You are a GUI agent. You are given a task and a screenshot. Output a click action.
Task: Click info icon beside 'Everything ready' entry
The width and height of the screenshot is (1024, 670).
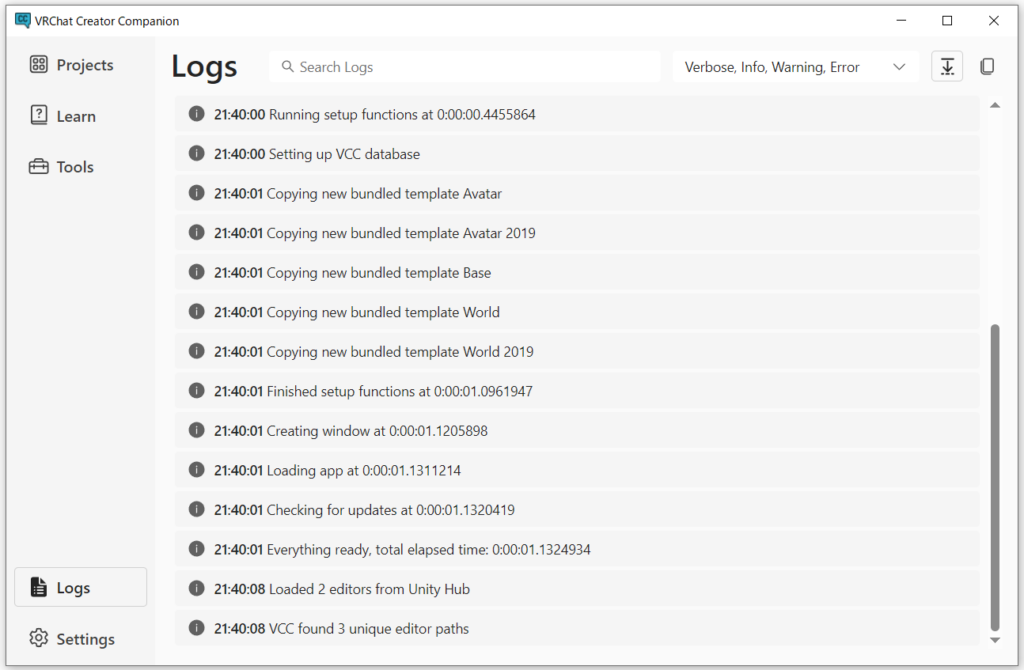coord(197,549)
